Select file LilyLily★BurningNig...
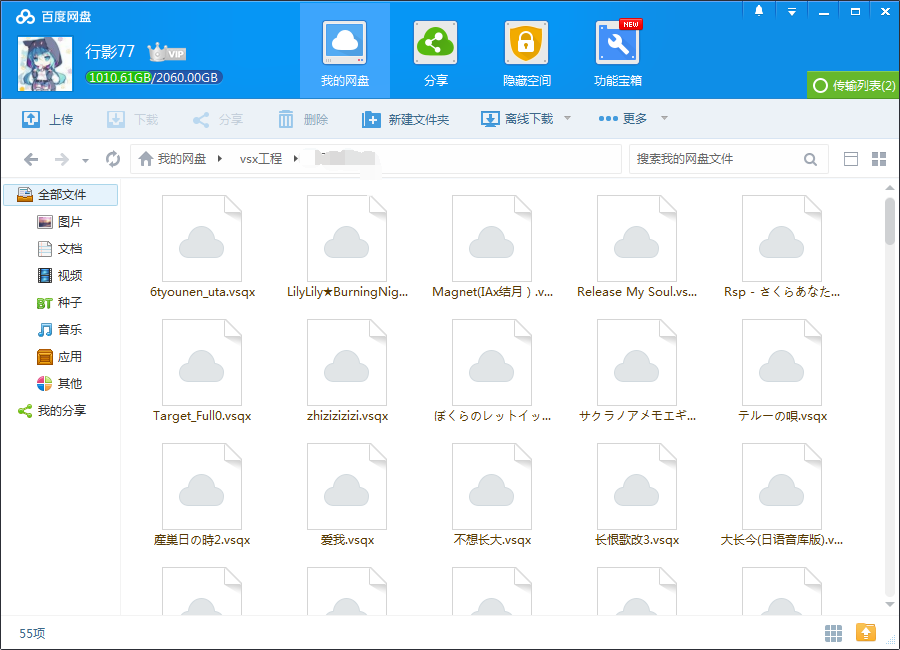The height and width of the screenshot is (650, 900). 347,247
